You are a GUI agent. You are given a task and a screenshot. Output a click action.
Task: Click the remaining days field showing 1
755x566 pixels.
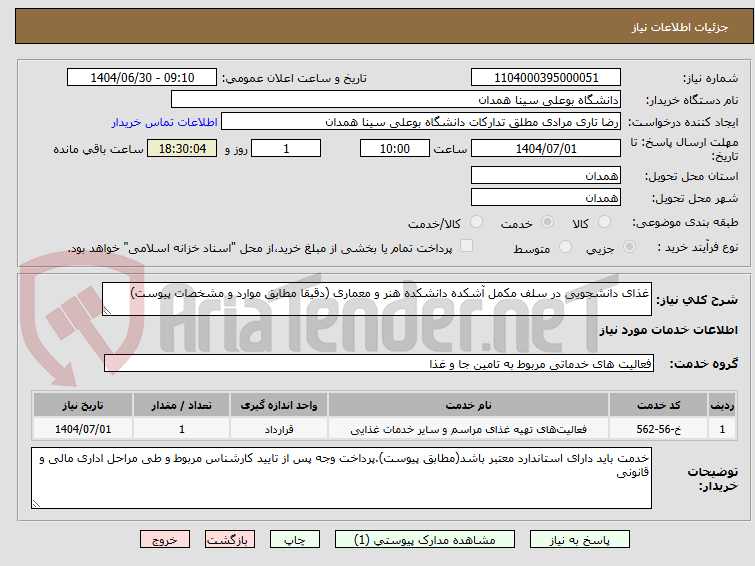pyautogui.click(x=286, y=148)
